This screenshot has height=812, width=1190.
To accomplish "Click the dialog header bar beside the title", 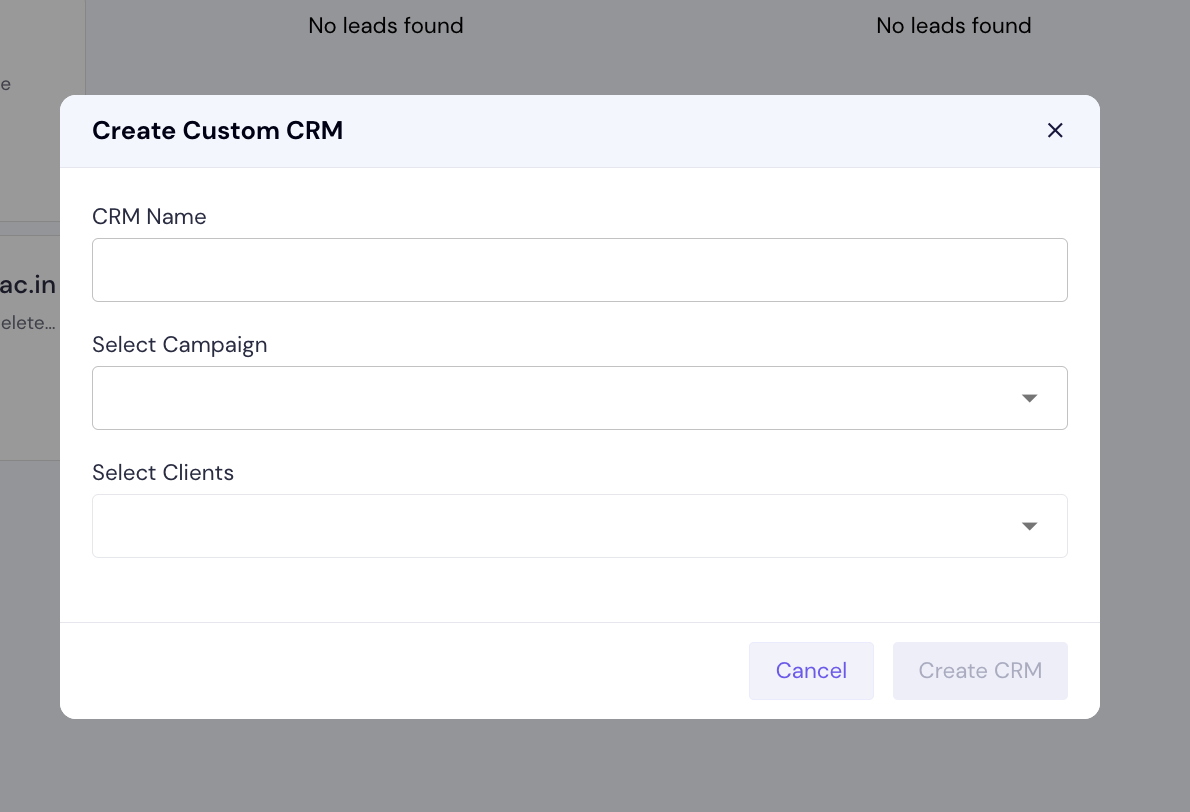I will (683, 131).
